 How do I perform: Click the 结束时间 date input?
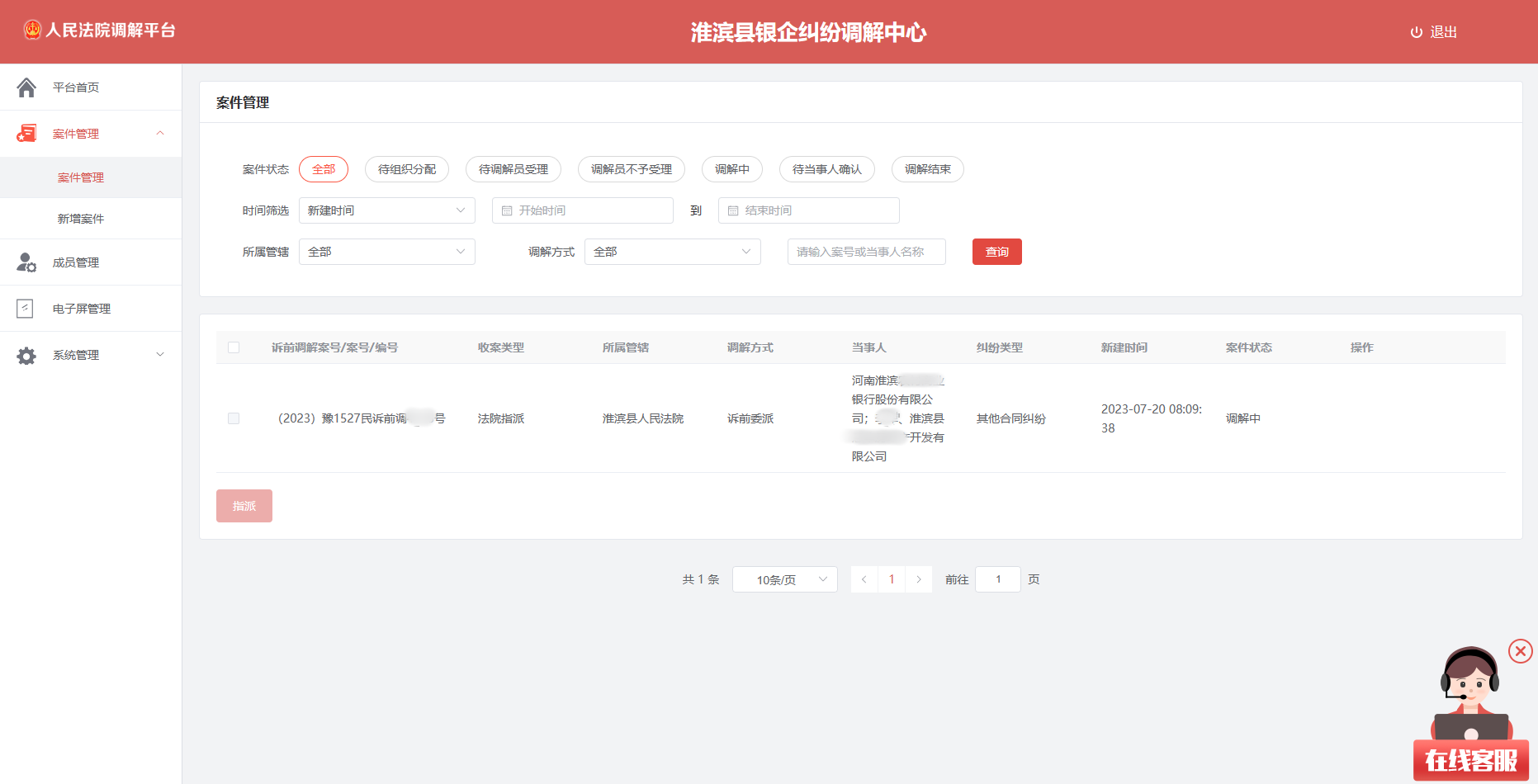point(809,210)
